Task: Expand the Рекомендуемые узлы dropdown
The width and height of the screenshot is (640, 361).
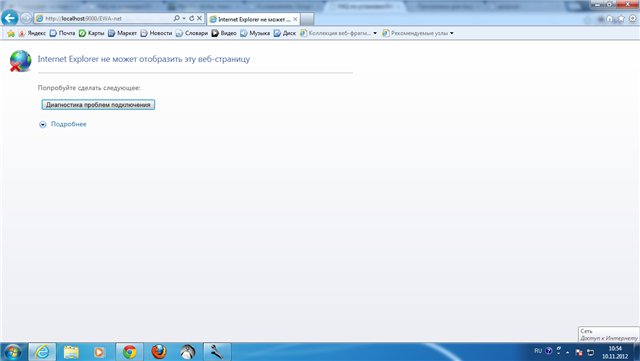Action: [451, 33]
